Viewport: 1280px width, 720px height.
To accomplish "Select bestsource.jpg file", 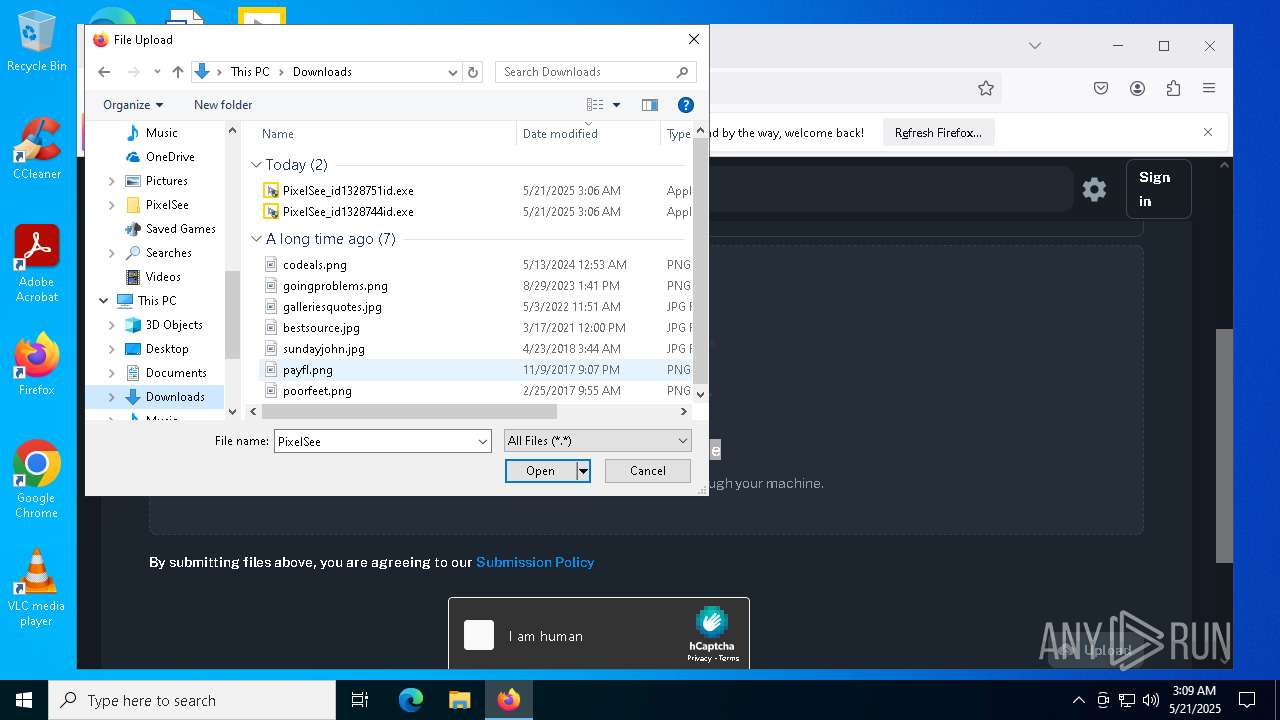I will (321, 328).
